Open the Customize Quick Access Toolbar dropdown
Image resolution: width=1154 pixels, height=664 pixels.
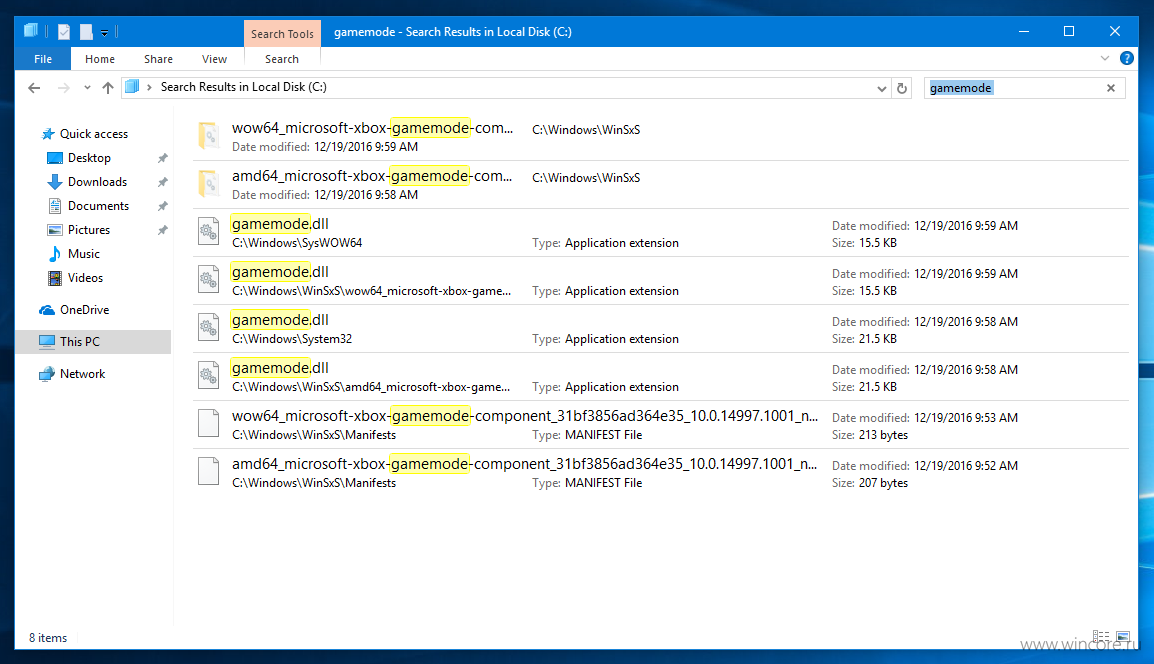click(105, 32)
